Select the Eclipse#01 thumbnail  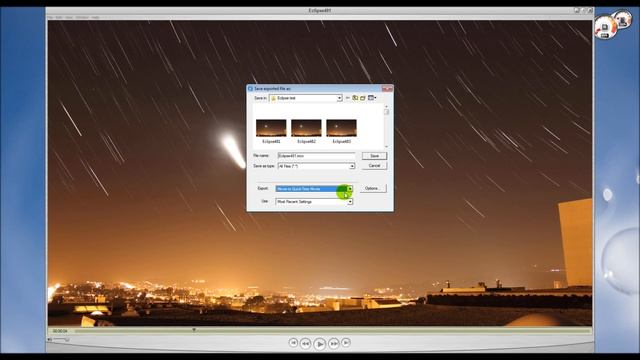271,129
